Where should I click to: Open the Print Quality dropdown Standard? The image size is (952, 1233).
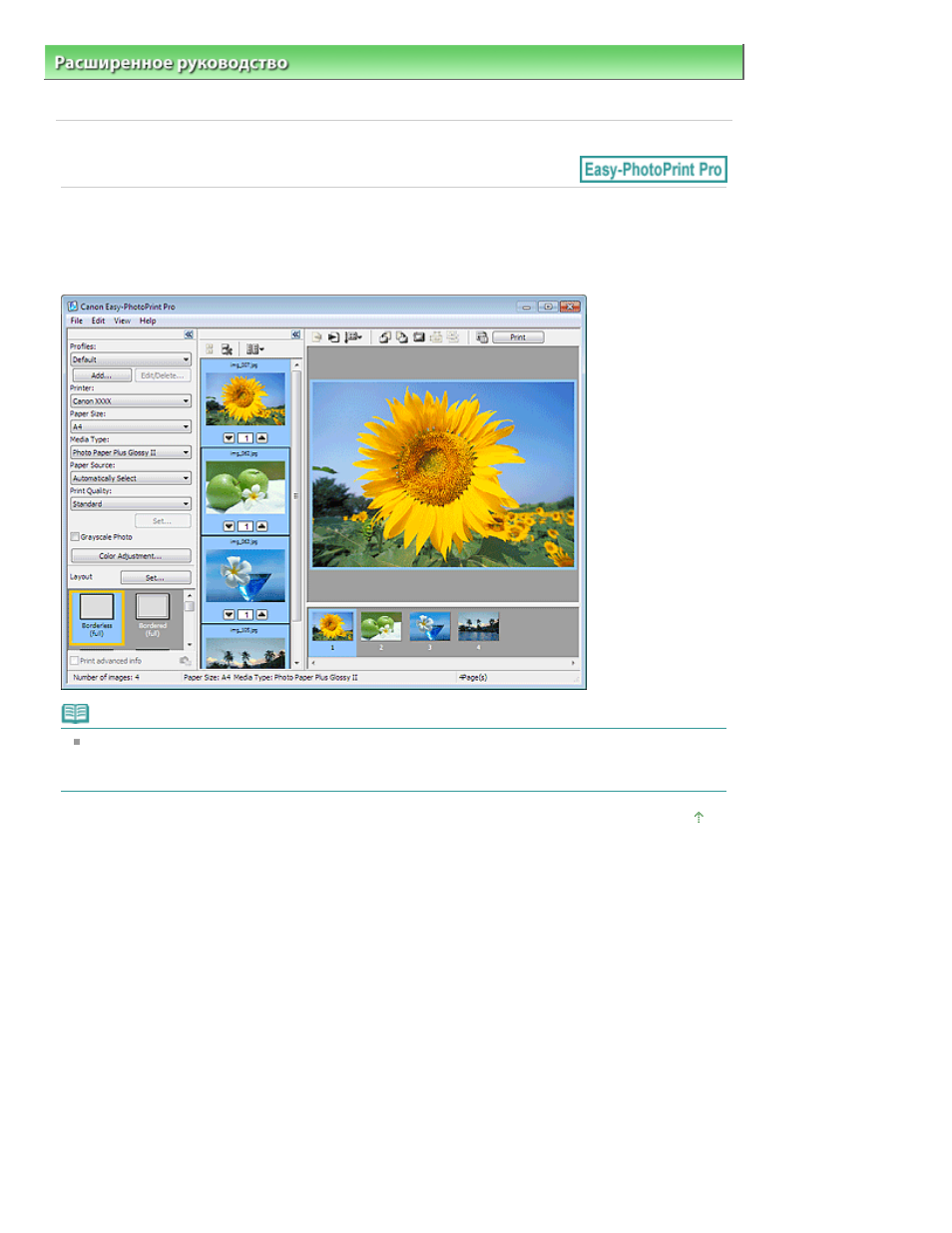(130, 504)
